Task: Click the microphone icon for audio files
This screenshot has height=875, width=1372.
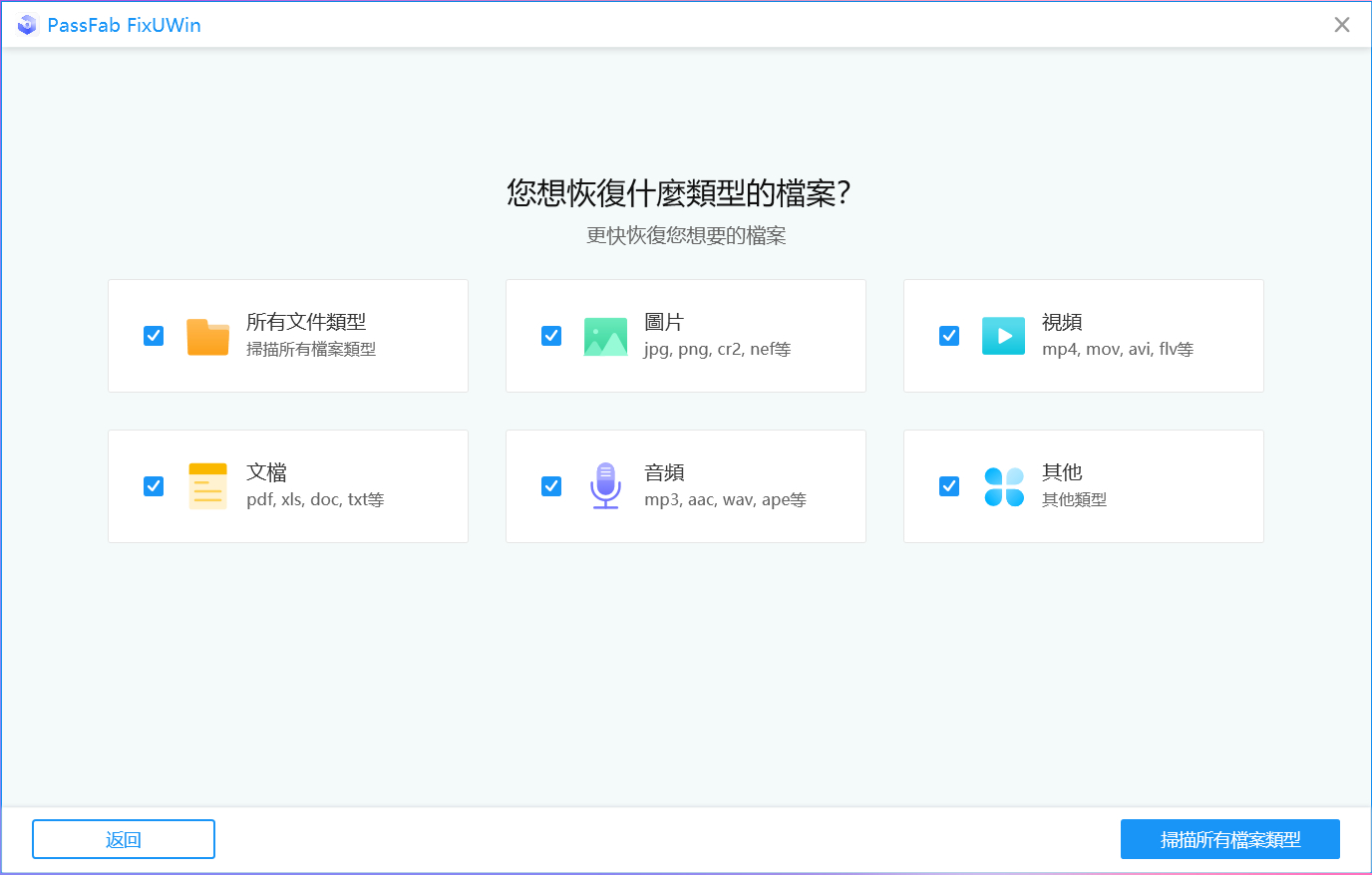Action: coord(605,485)
